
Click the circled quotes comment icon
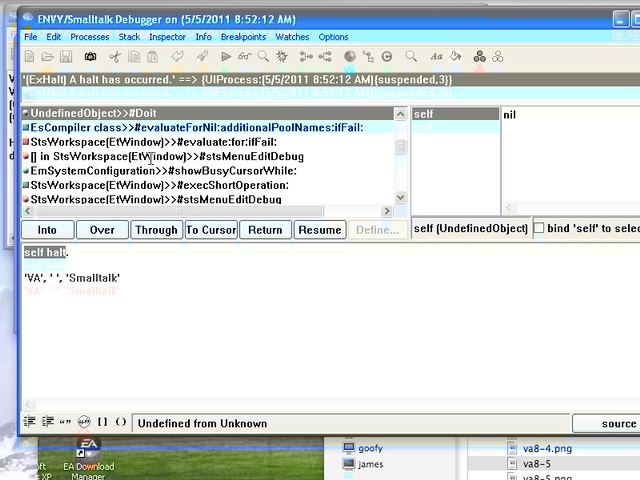(x=84, y=421)
